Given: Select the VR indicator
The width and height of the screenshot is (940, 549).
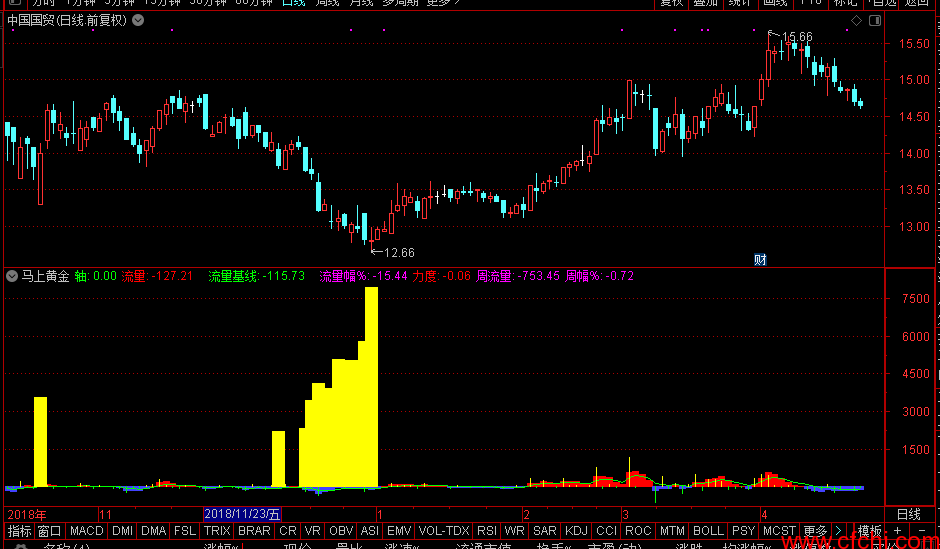Looking at the screenshot, I should coord(313,530).
